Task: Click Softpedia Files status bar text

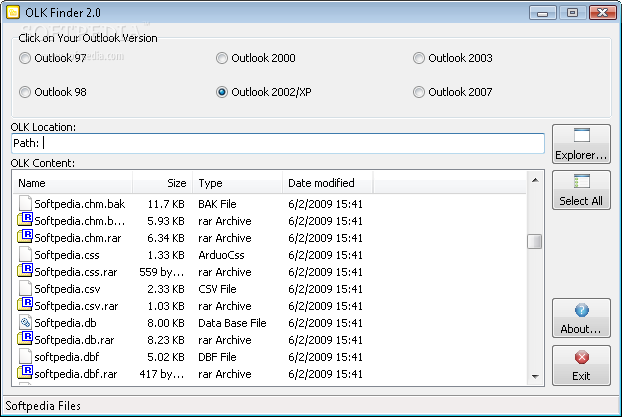Action: click(43, 406)
